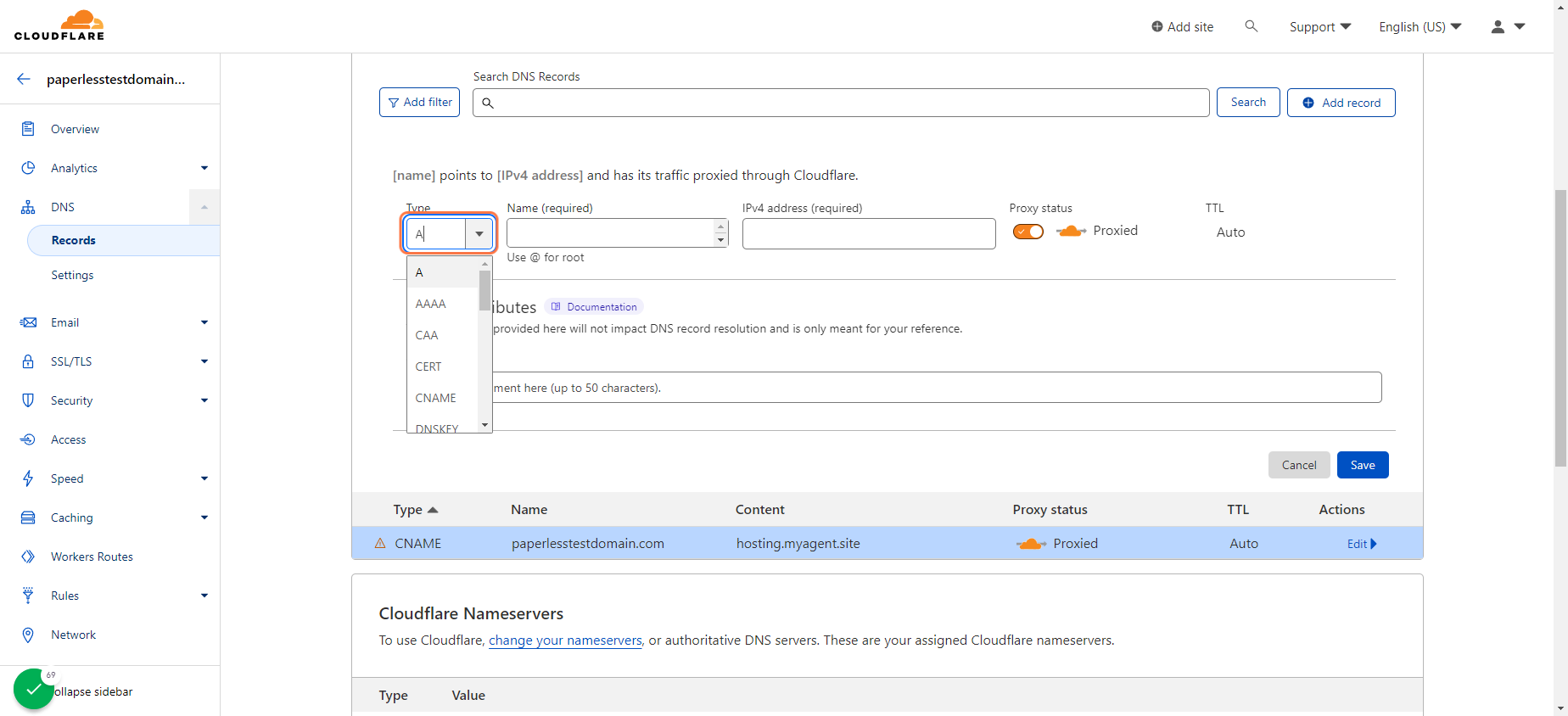This screenshot has width=1568, height=716.
Task: Click the Caching drive icon
Action: point(28,517)
